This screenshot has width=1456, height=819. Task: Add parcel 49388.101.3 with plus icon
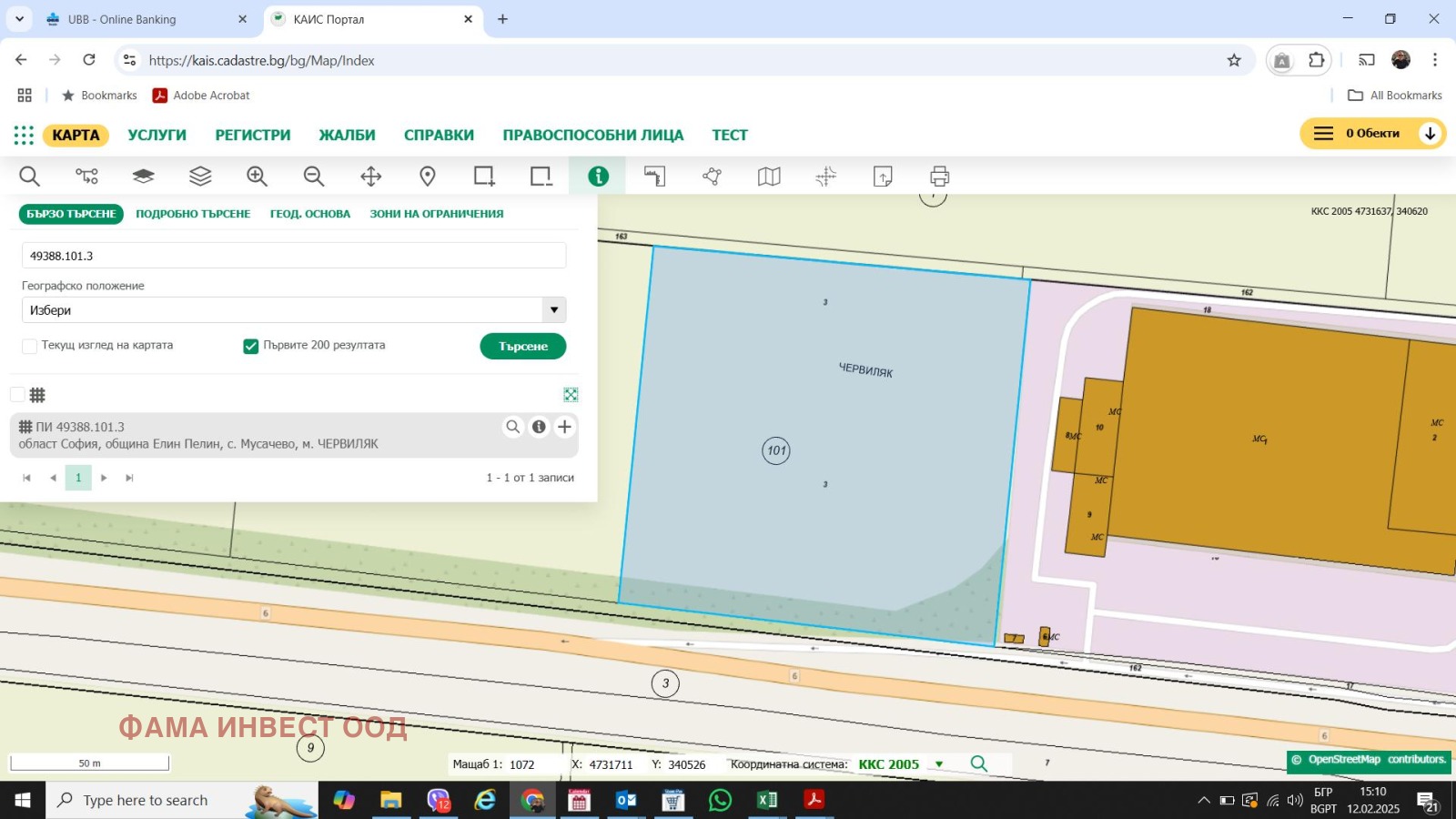coord(565,427)
